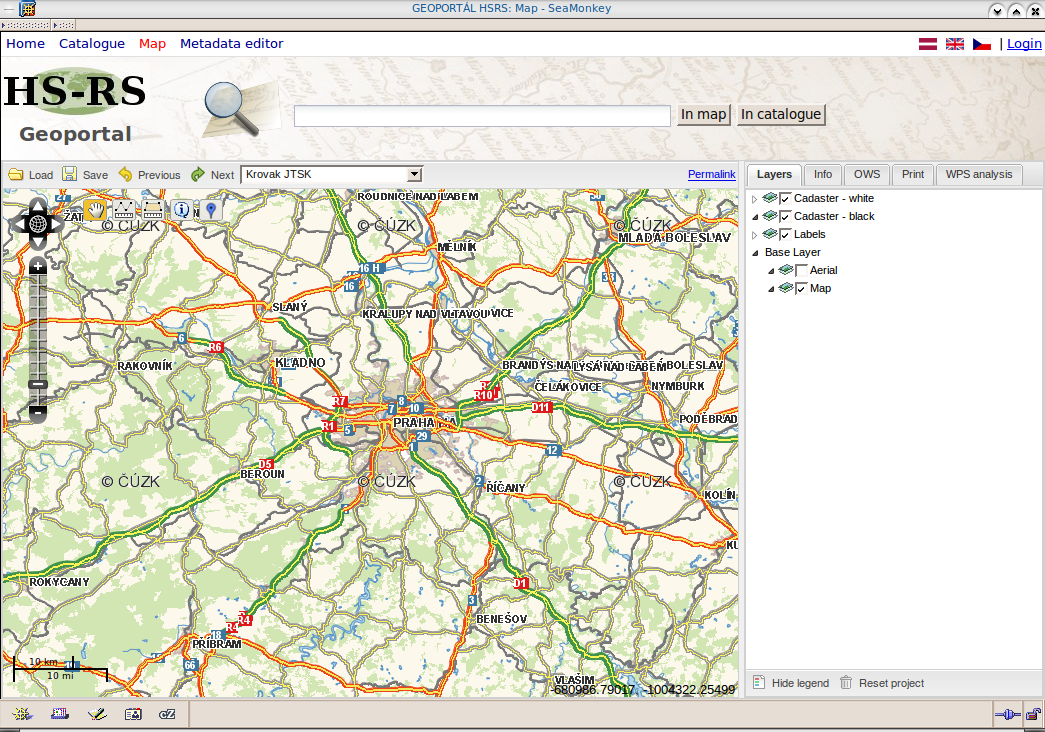Click the Previous yellow arrow icon
1045x732 pixels.
(125, 174)
